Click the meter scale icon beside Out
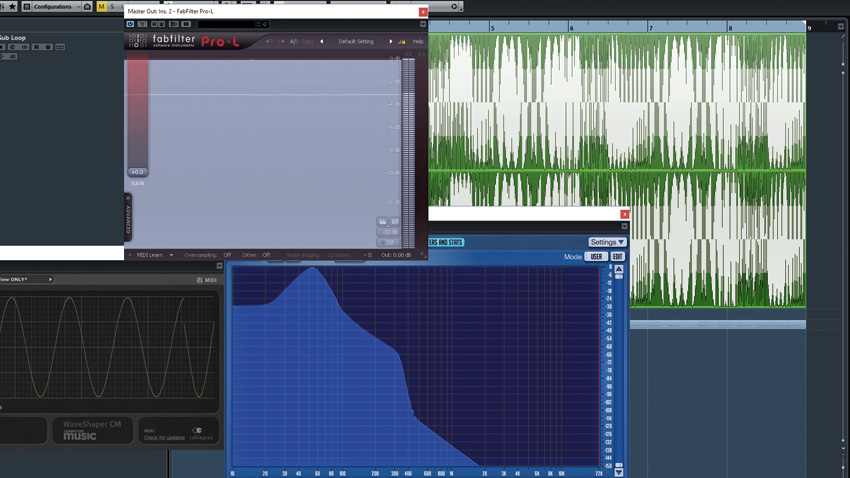The width and height of the screenshot is (850, 478). click(368, 255)
